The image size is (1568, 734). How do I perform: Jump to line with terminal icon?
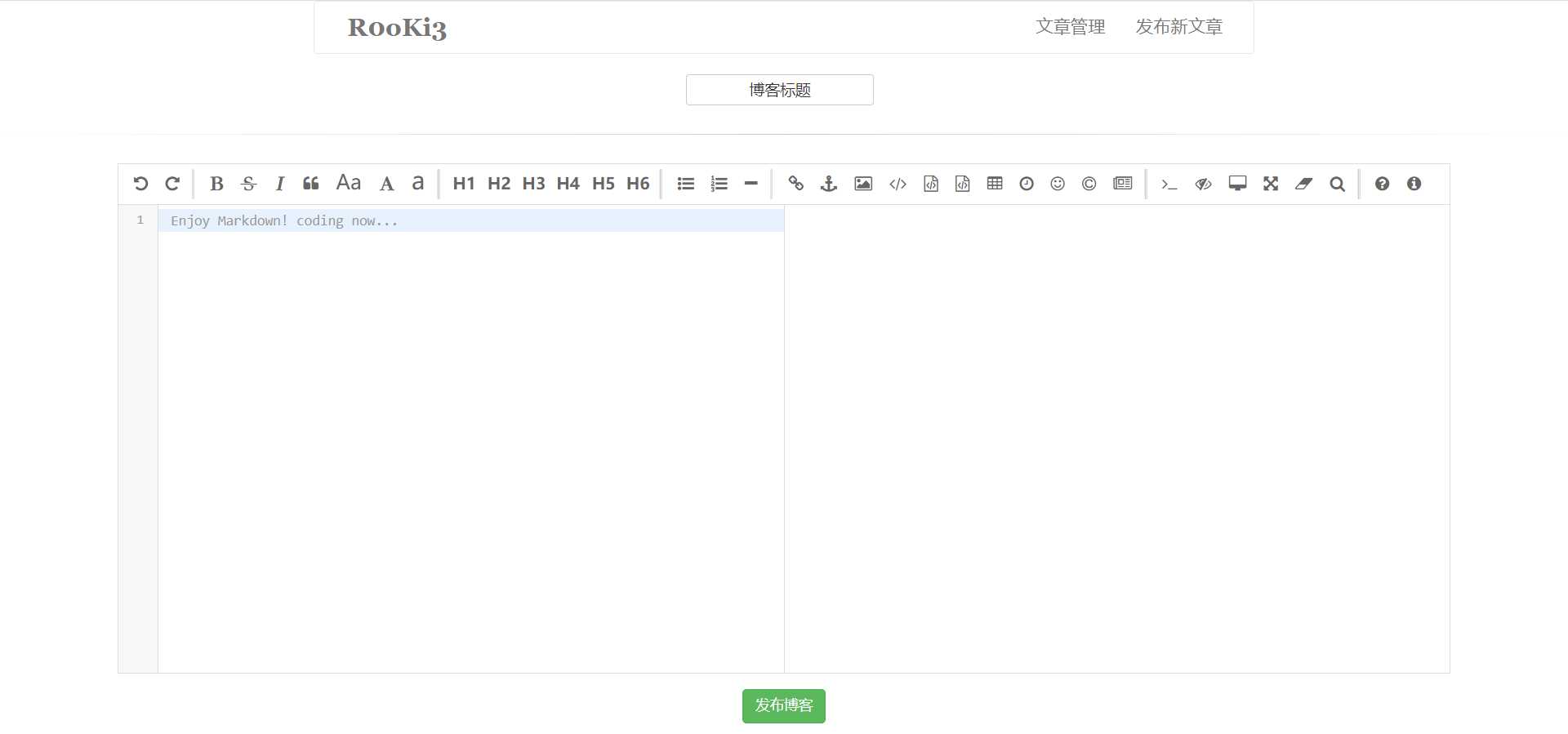pyautogui.click(x=1169, y=184)
